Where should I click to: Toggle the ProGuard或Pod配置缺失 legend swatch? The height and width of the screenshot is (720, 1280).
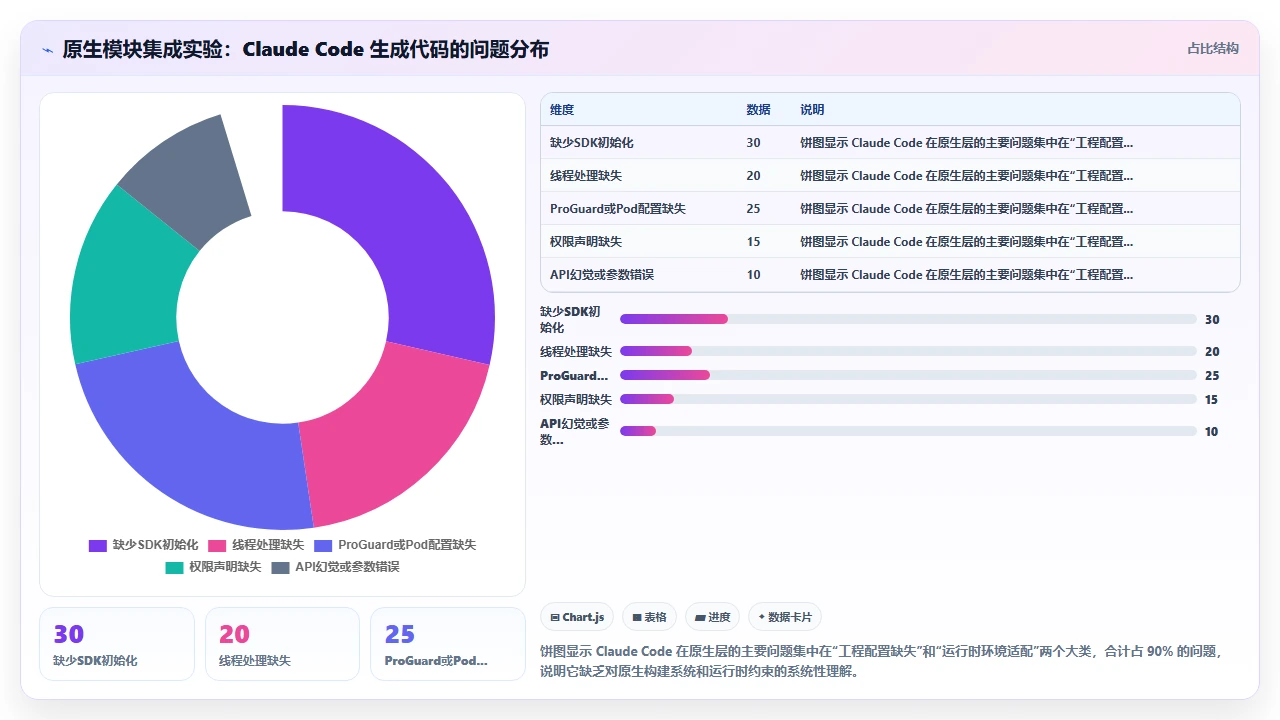[x=323, y=545]
